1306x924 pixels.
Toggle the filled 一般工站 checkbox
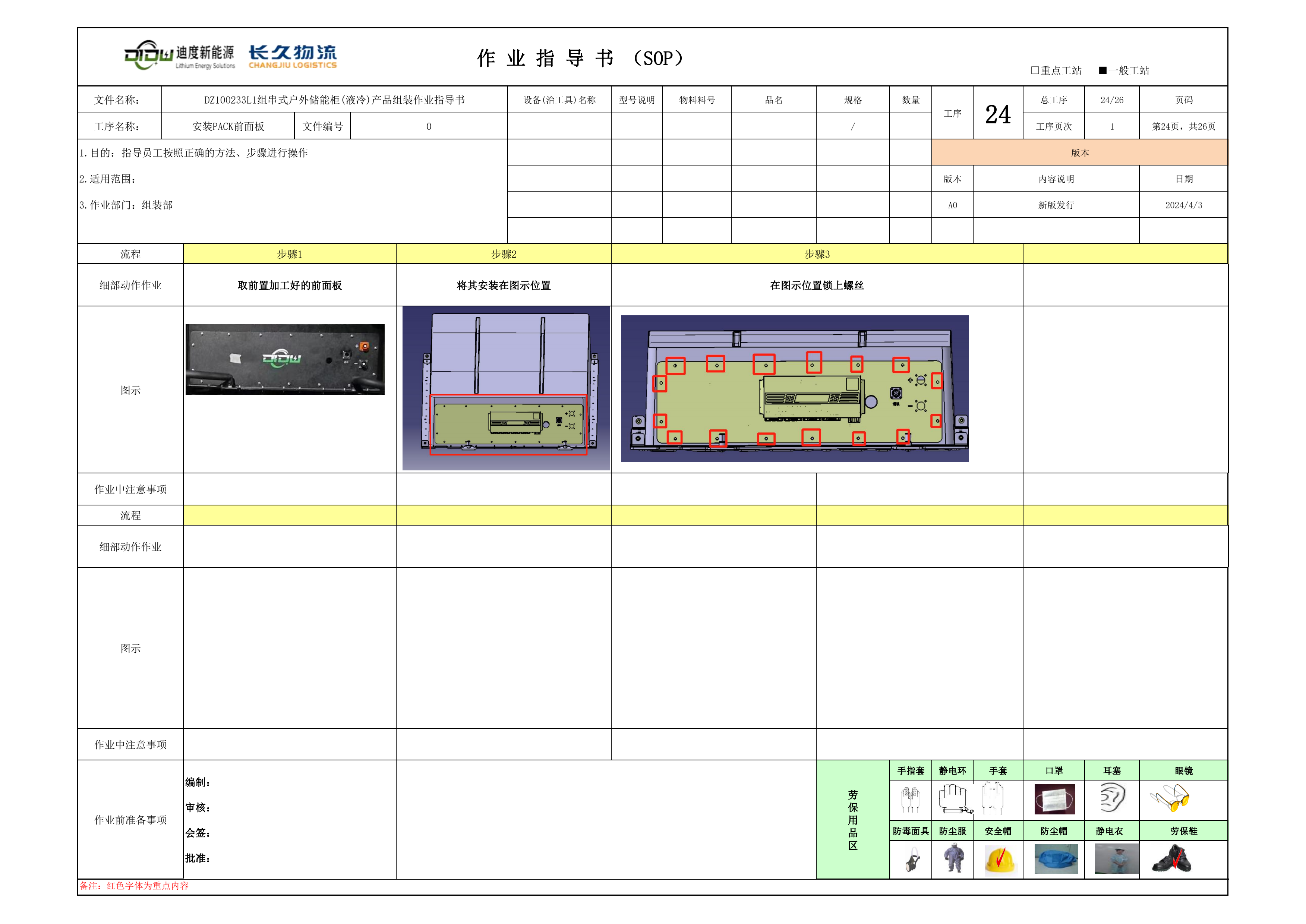point(1102,70)
